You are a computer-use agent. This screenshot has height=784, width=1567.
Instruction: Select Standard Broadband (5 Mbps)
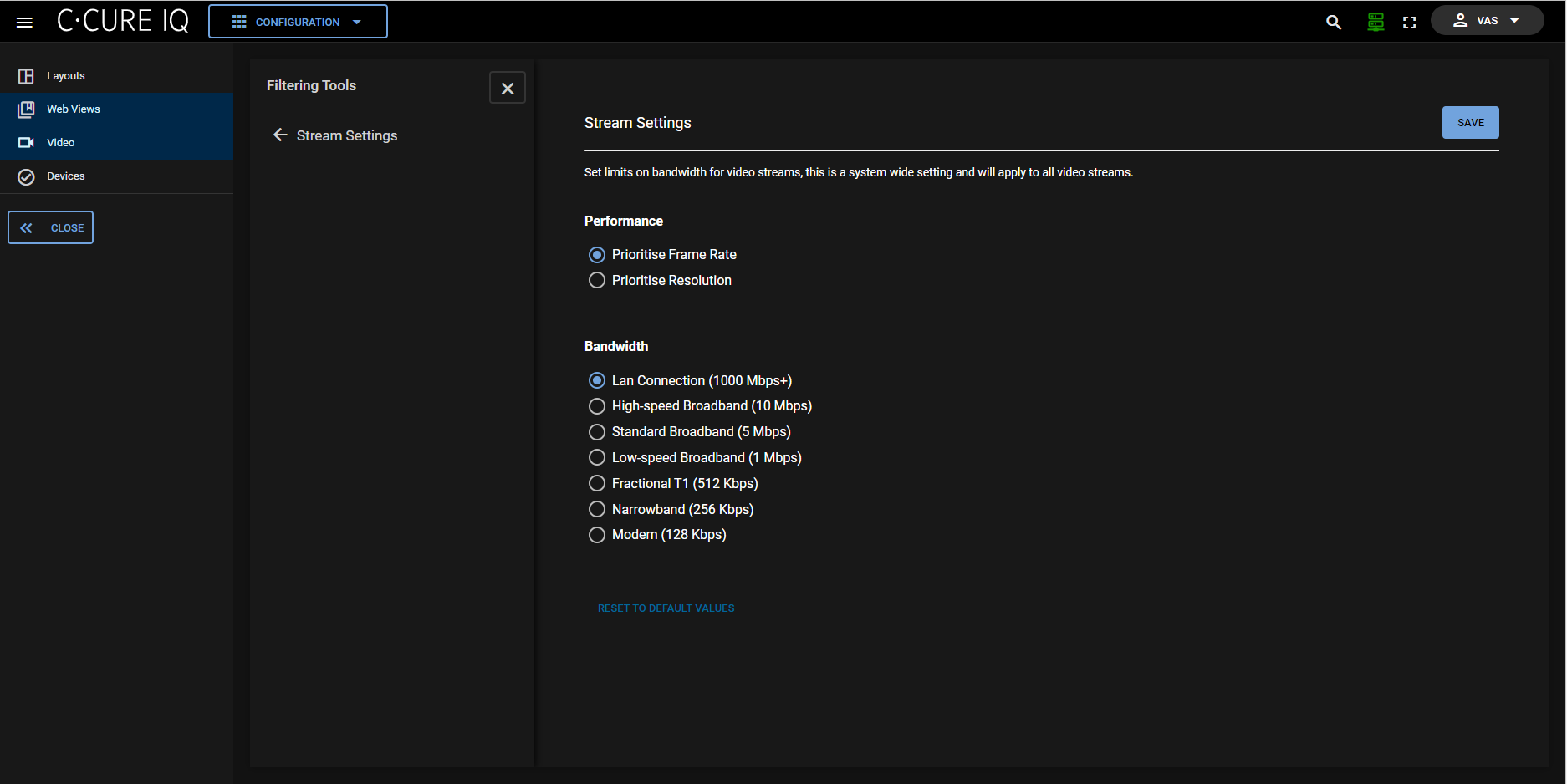(597, 432)
